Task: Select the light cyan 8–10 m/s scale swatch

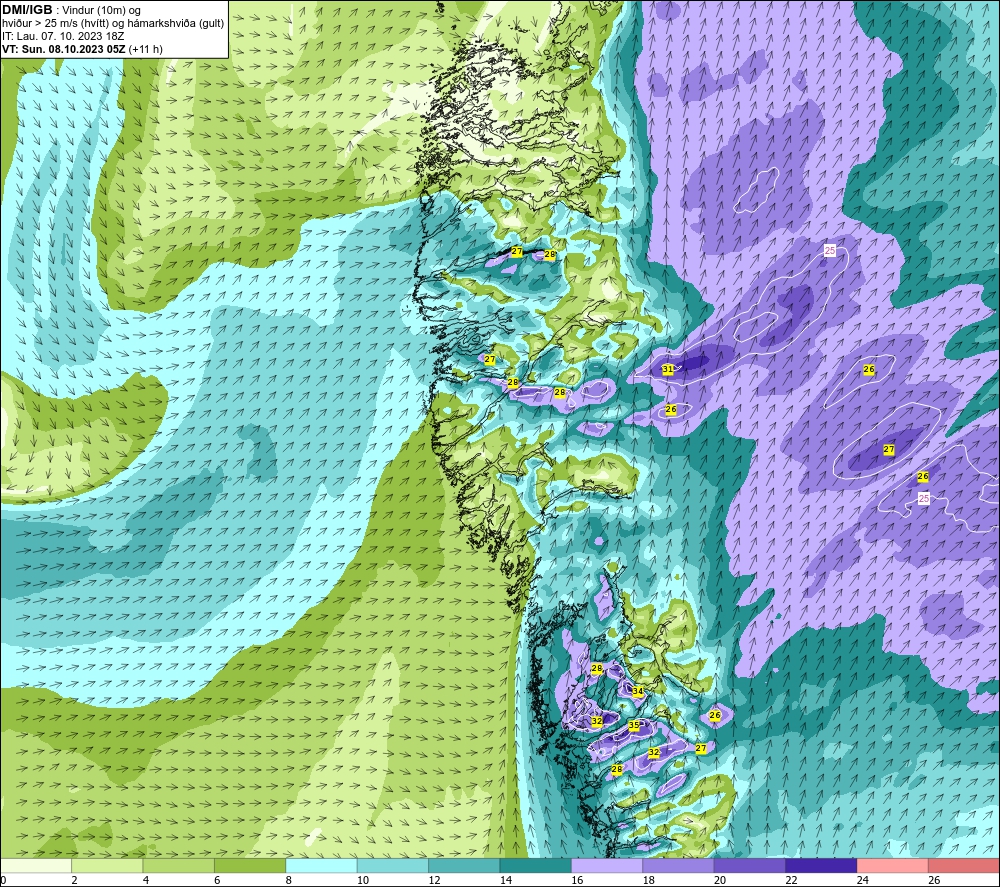Action: (321, 866)
